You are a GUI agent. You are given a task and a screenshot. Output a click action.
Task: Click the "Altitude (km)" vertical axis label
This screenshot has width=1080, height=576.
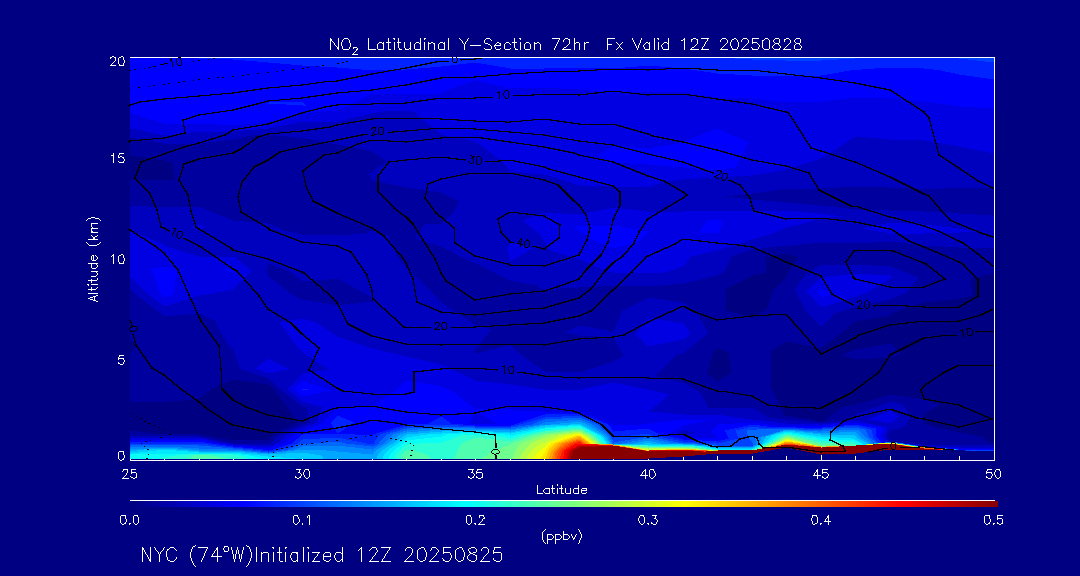[94, 258]
